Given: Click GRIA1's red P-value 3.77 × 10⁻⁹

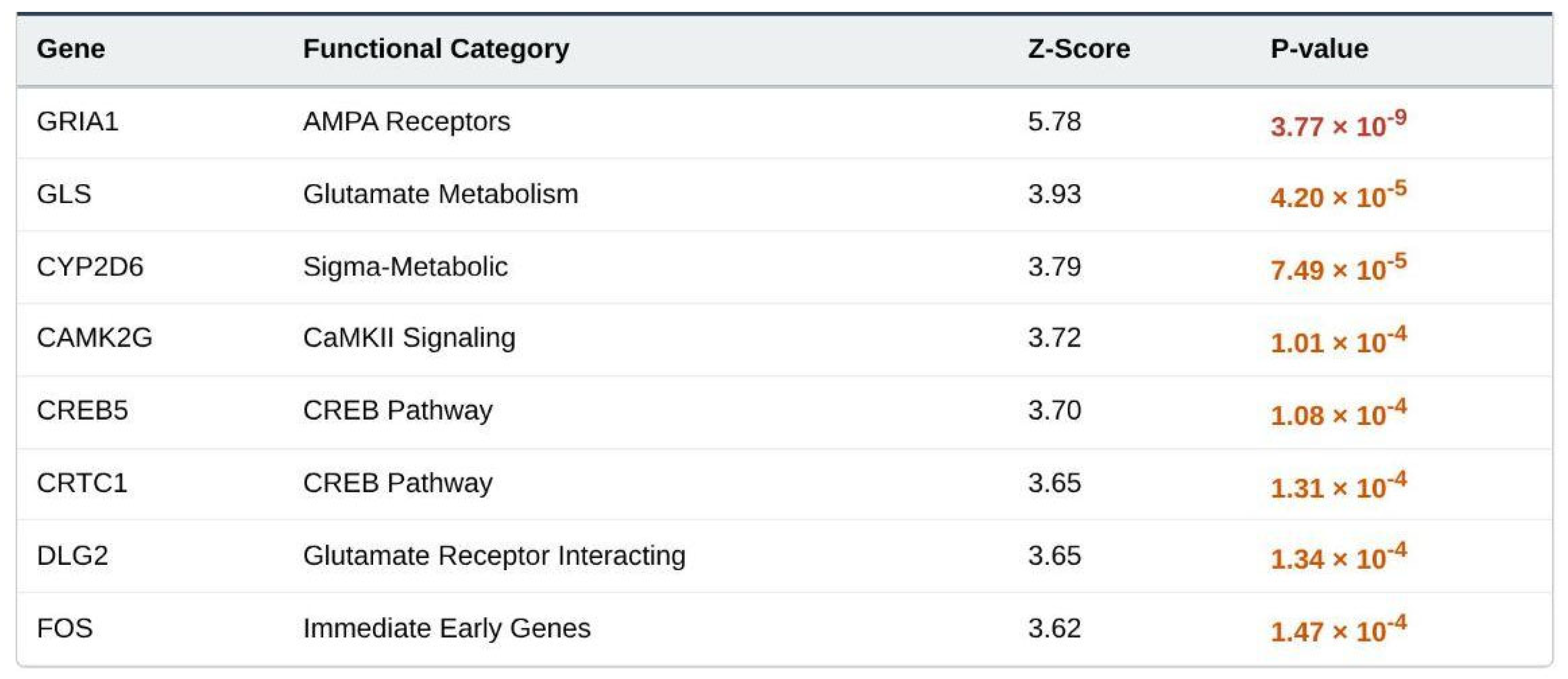Looking at the screenshot, I should click(1338, 124).
